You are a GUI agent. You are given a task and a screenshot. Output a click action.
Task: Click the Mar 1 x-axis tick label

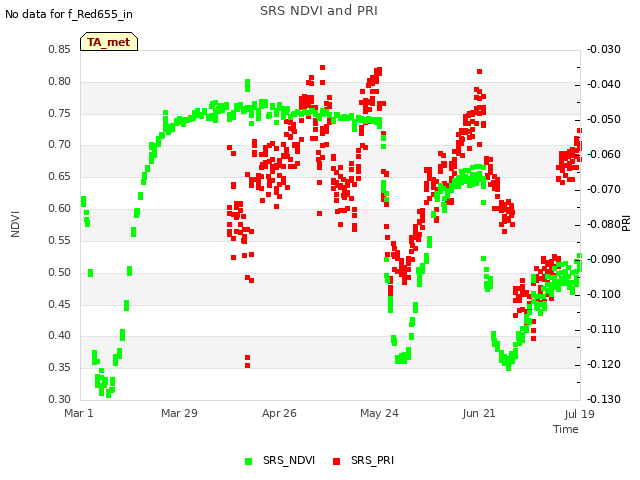click(79, 413)
